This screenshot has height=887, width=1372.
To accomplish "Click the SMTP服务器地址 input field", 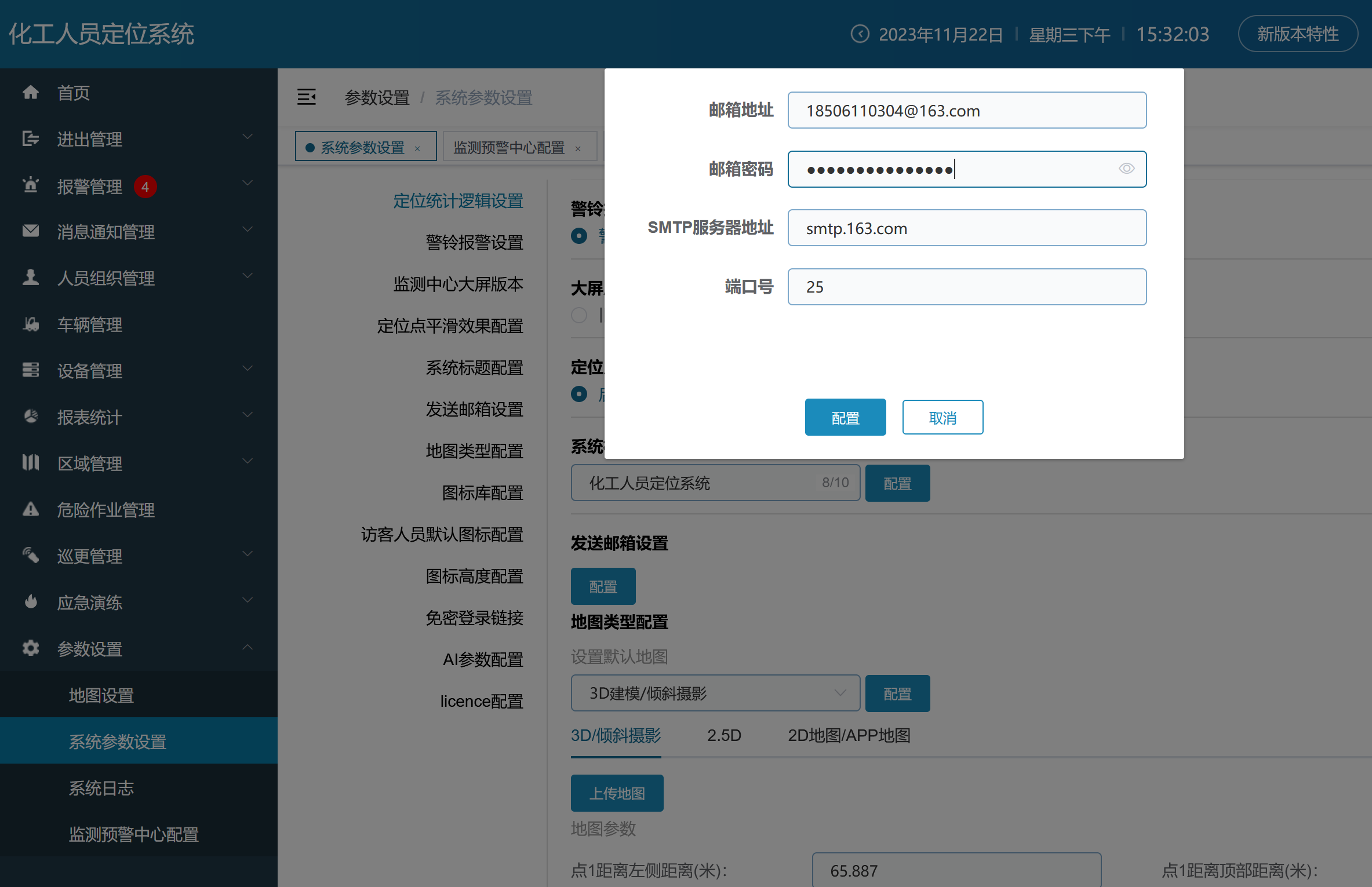I will point(967,228).
